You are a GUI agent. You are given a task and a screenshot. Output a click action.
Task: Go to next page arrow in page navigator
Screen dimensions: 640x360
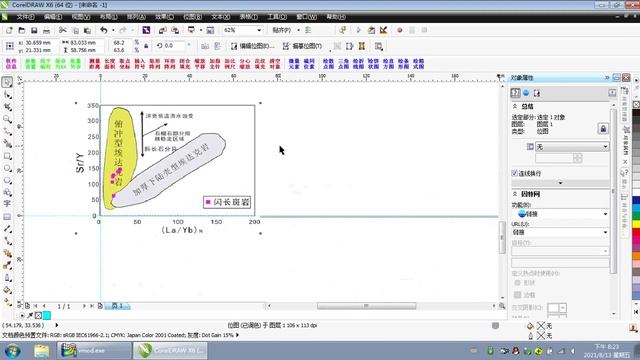click(x=84, y=306)
